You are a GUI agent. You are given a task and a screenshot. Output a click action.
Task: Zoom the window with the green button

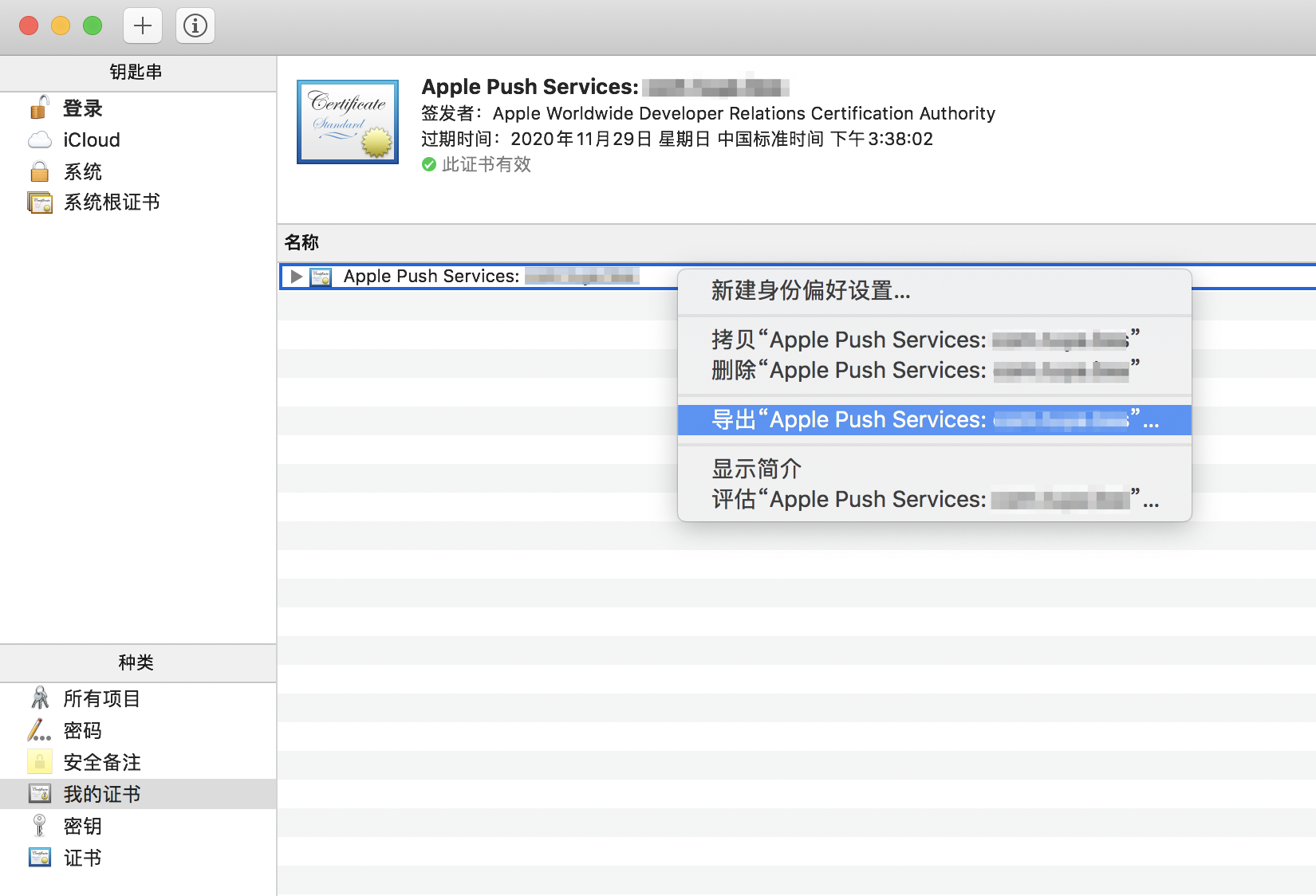93,26
